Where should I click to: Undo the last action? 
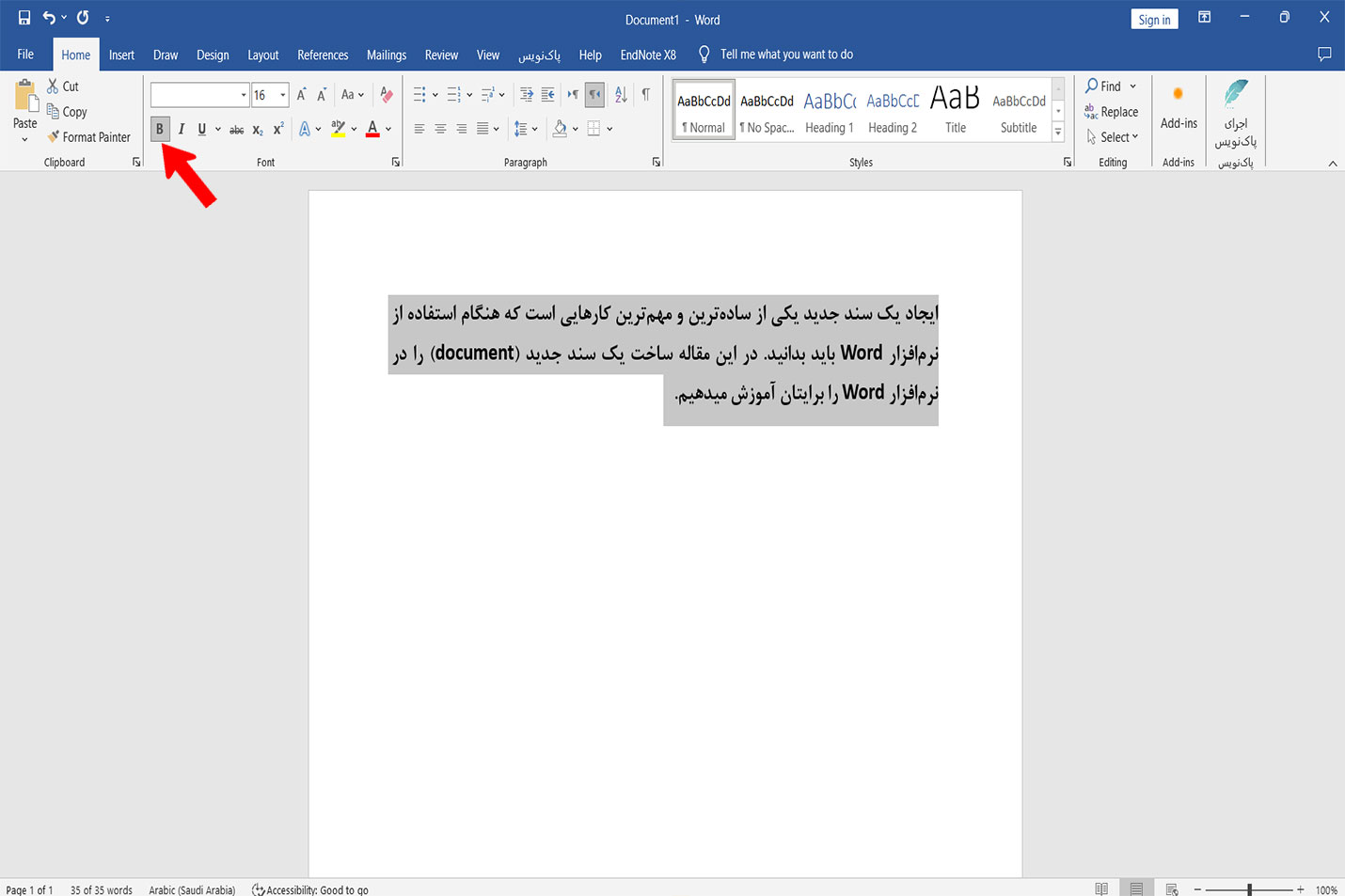(49, 18)
